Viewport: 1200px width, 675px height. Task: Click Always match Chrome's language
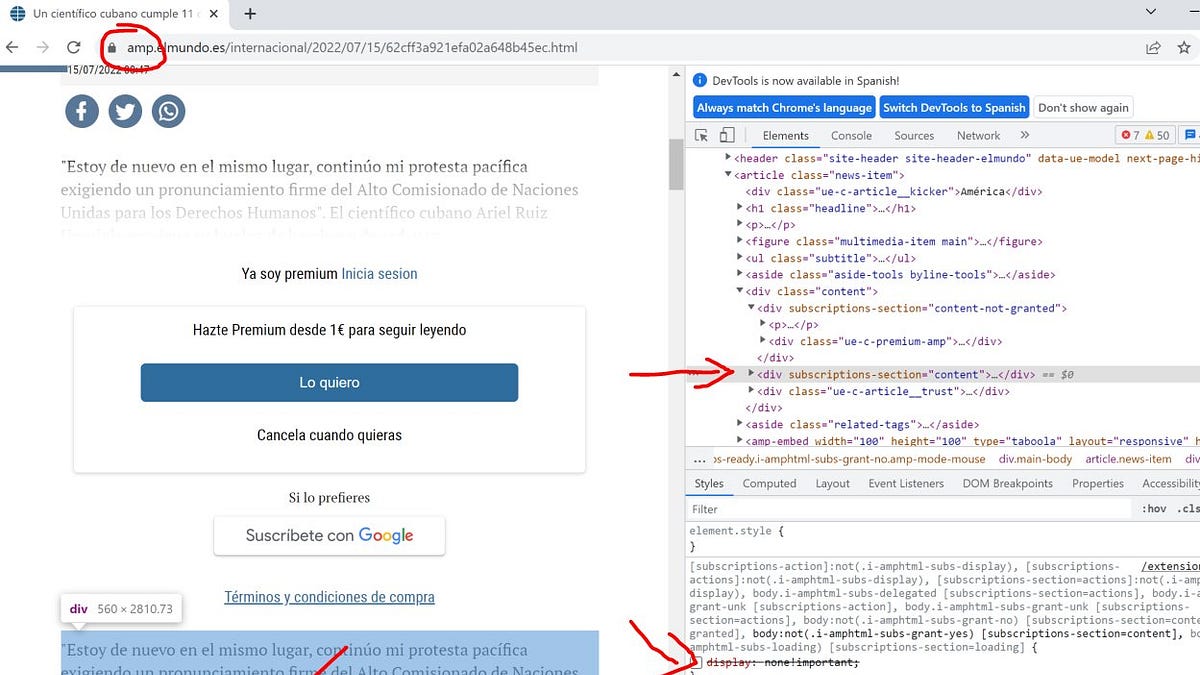pos(784,108)
